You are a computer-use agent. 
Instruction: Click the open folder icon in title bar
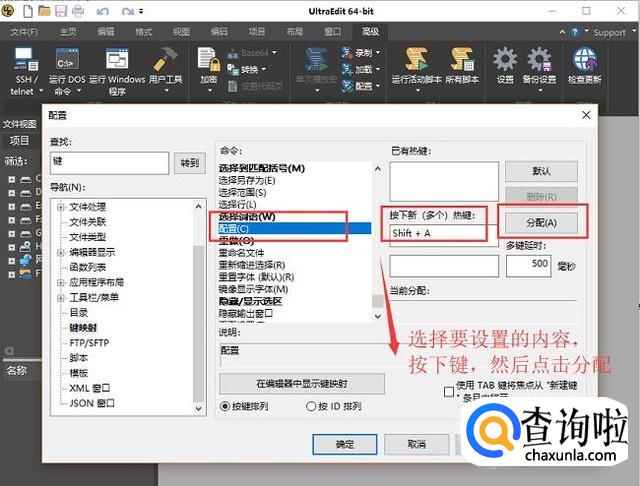point(44,11)
